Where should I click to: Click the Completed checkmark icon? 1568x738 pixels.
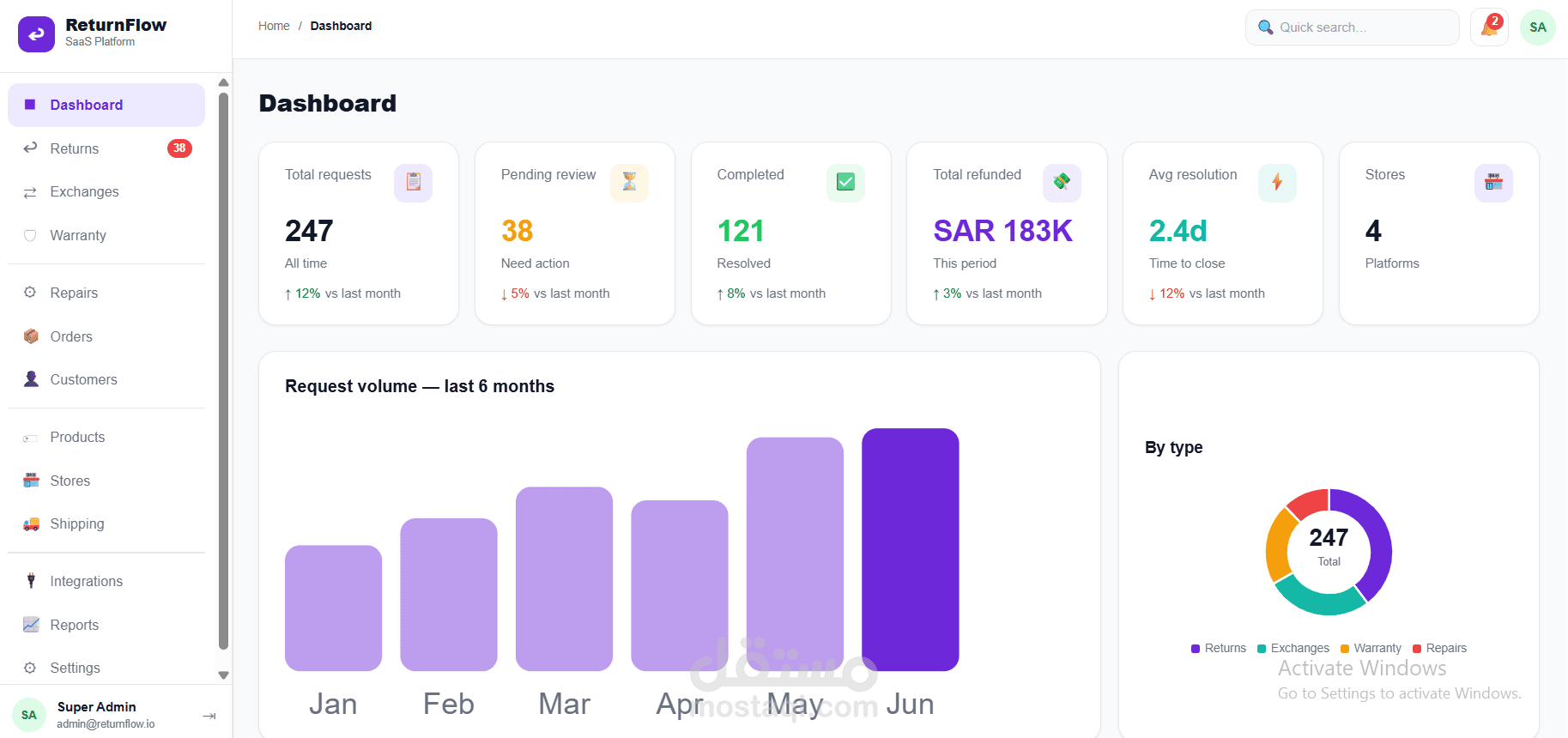click(845, 183)
